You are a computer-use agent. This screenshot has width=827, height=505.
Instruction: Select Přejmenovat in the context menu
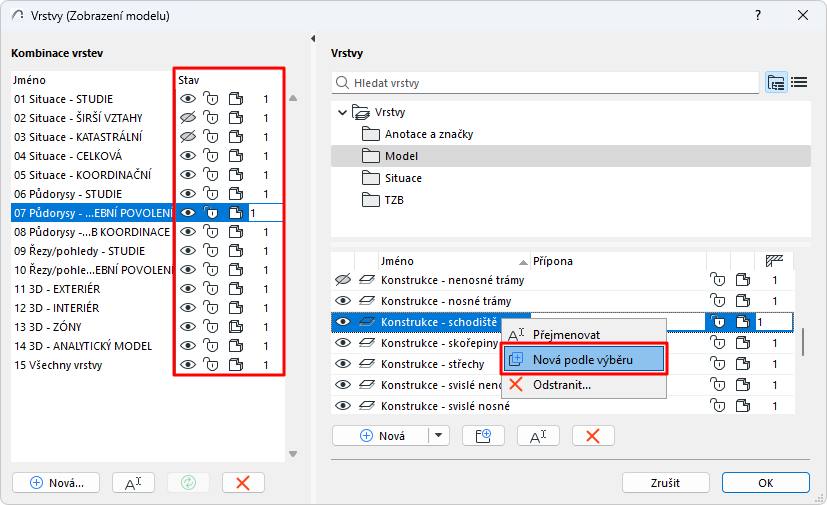(x=566, y=335)
